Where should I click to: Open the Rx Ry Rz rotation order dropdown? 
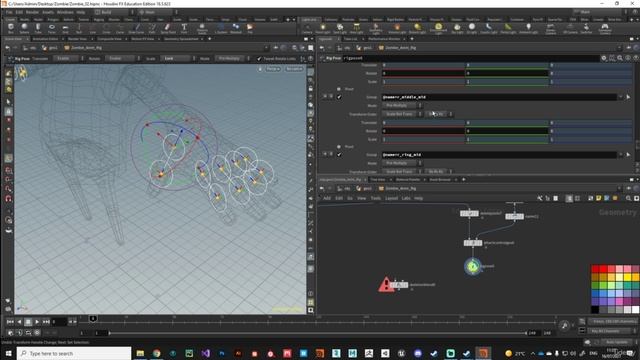[438, 114]
